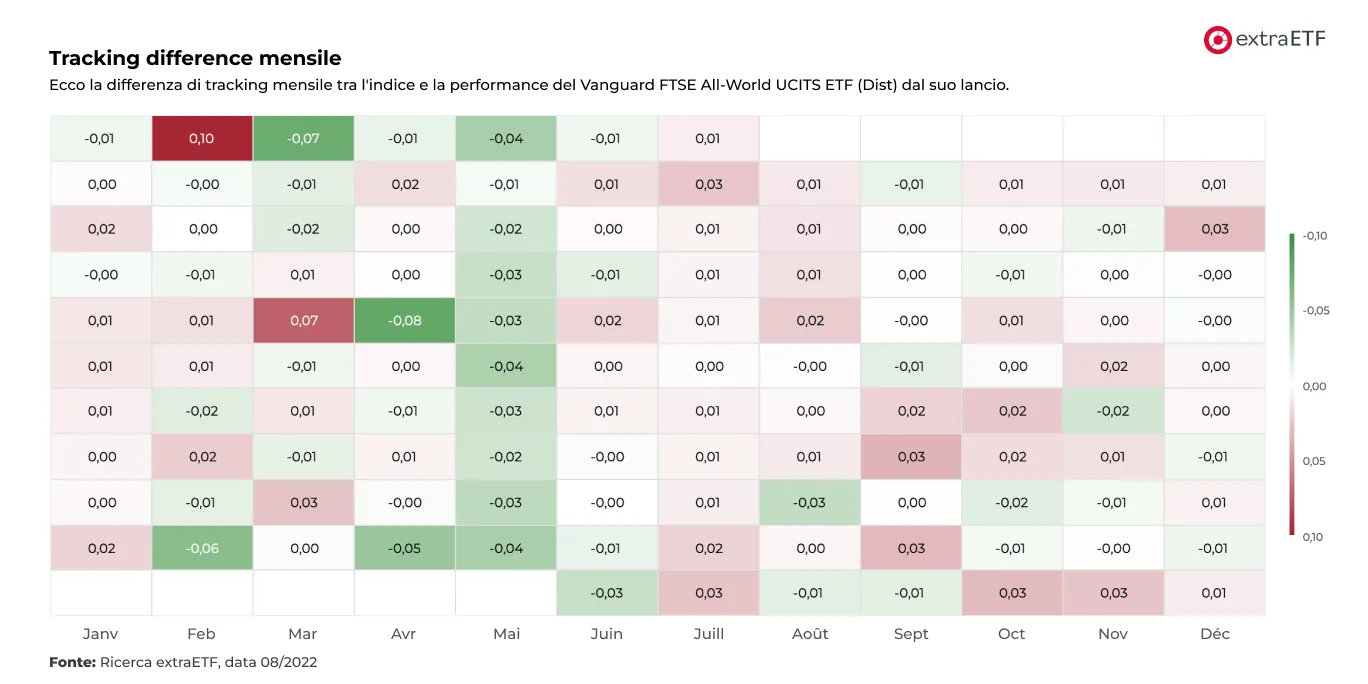Click the green -0,07 cell in Mar column

(303, 138)
